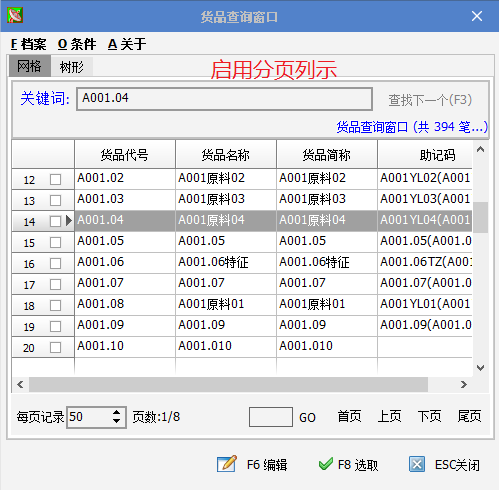
Task: Tick the checkbox on row 18
Action: tap(55, 305)
